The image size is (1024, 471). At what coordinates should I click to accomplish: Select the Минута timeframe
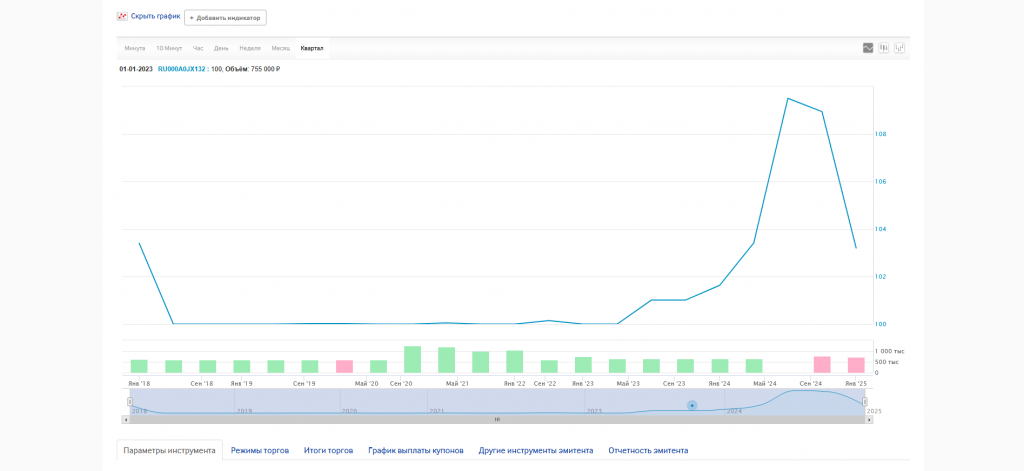(135, 48)
